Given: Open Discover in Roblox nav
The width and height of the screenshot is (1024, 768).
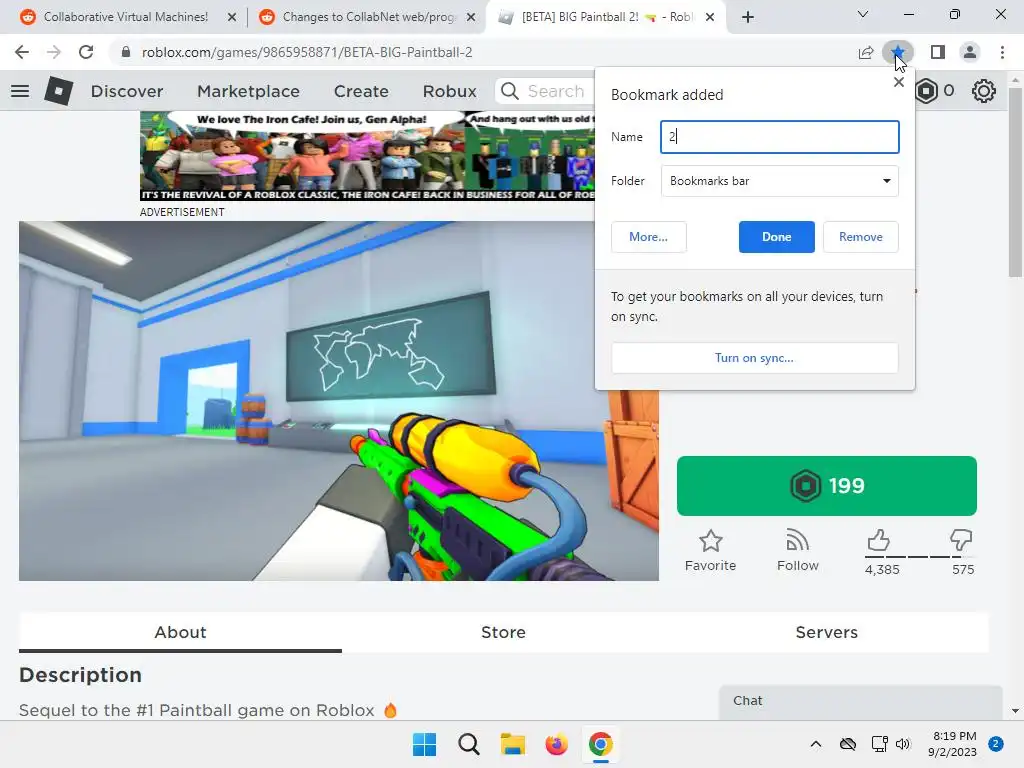Looking at the screenshot, I should [x=127, y=91].
